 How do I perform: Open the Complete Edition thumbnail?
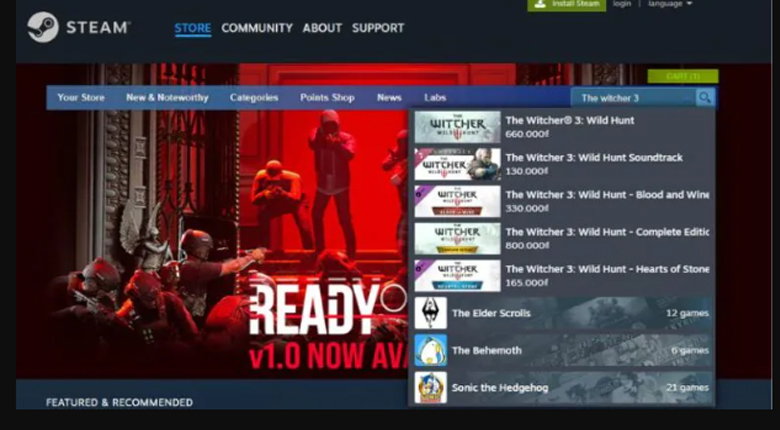click(458, 239)
